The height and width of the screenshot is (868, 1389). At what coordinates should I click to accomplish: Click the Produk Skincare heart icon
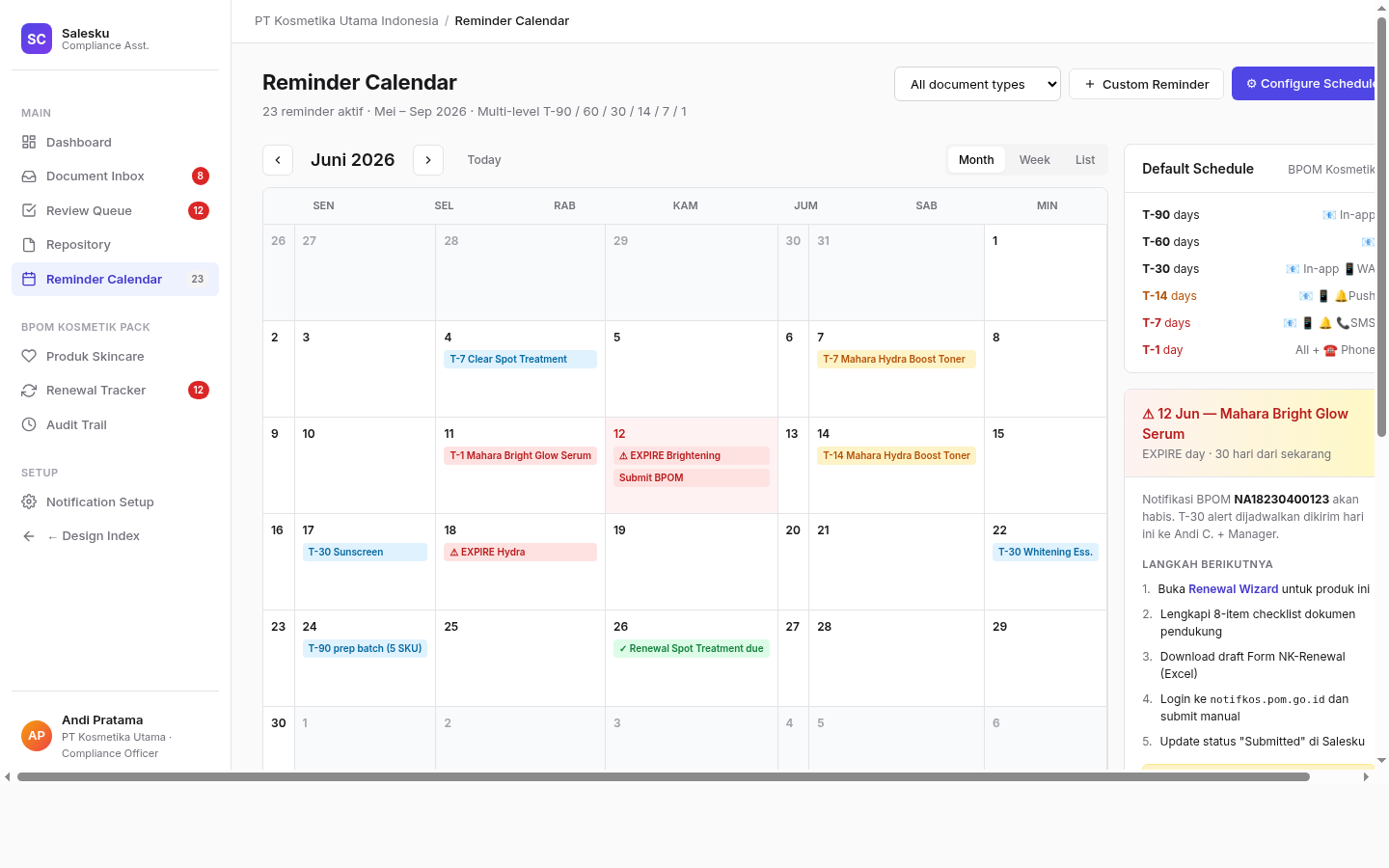point(29,356)
